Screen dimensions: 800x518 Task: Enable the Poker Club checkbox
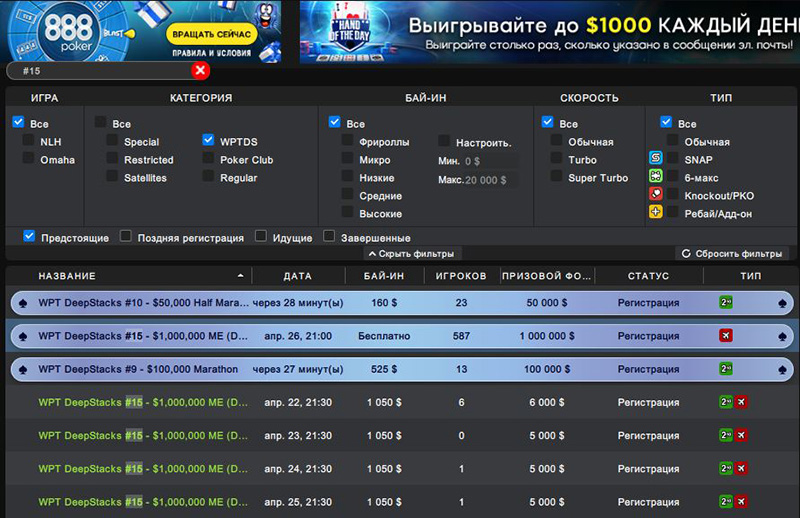click(208, 158)
